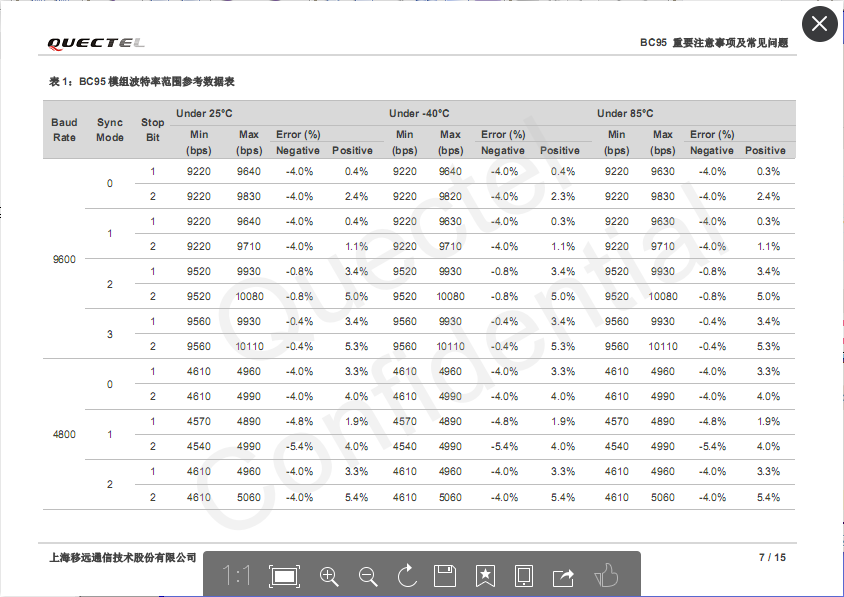Click the QUECTEL logo in the header
This screenshot has height=597, width=844.
96,44
